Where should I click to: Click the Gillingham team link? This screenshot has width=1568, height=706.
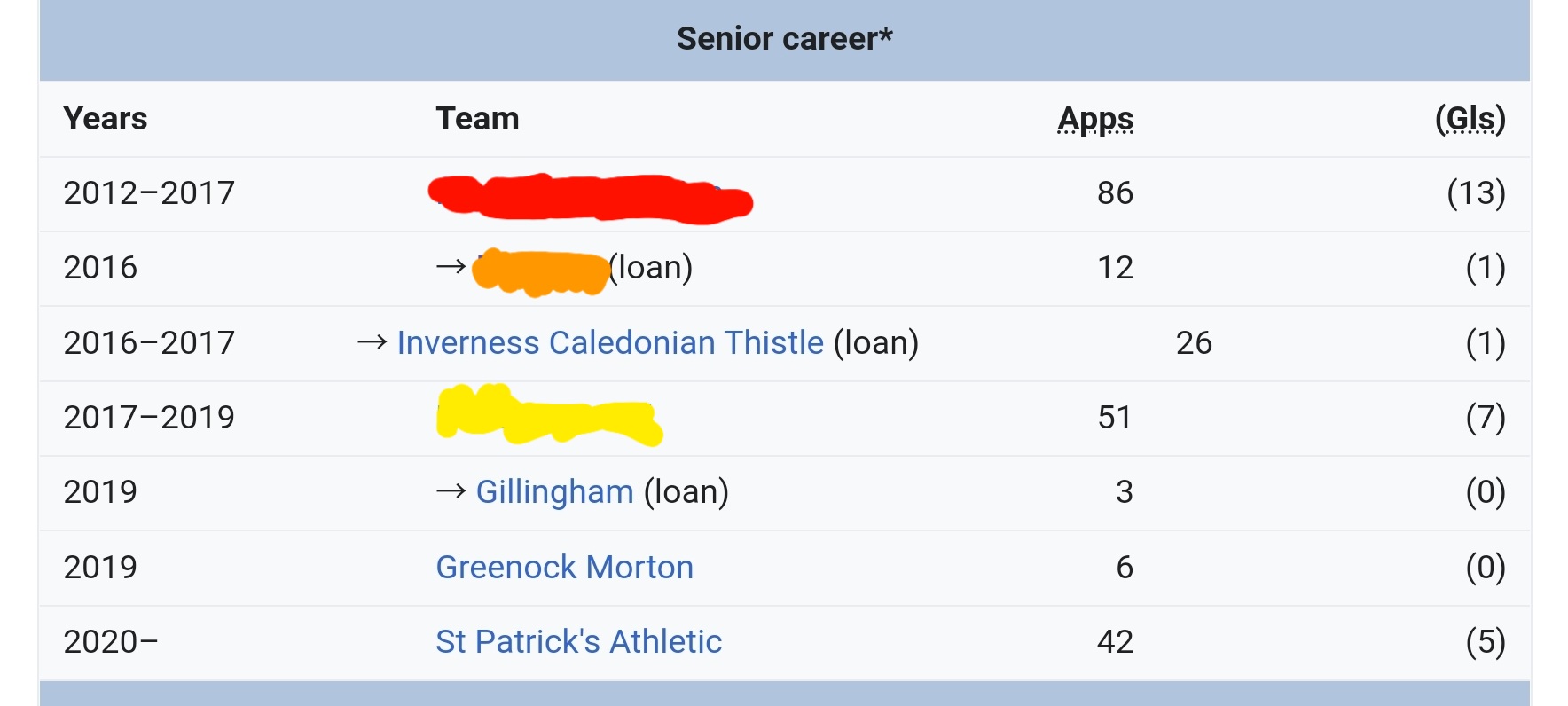[554, 492]
